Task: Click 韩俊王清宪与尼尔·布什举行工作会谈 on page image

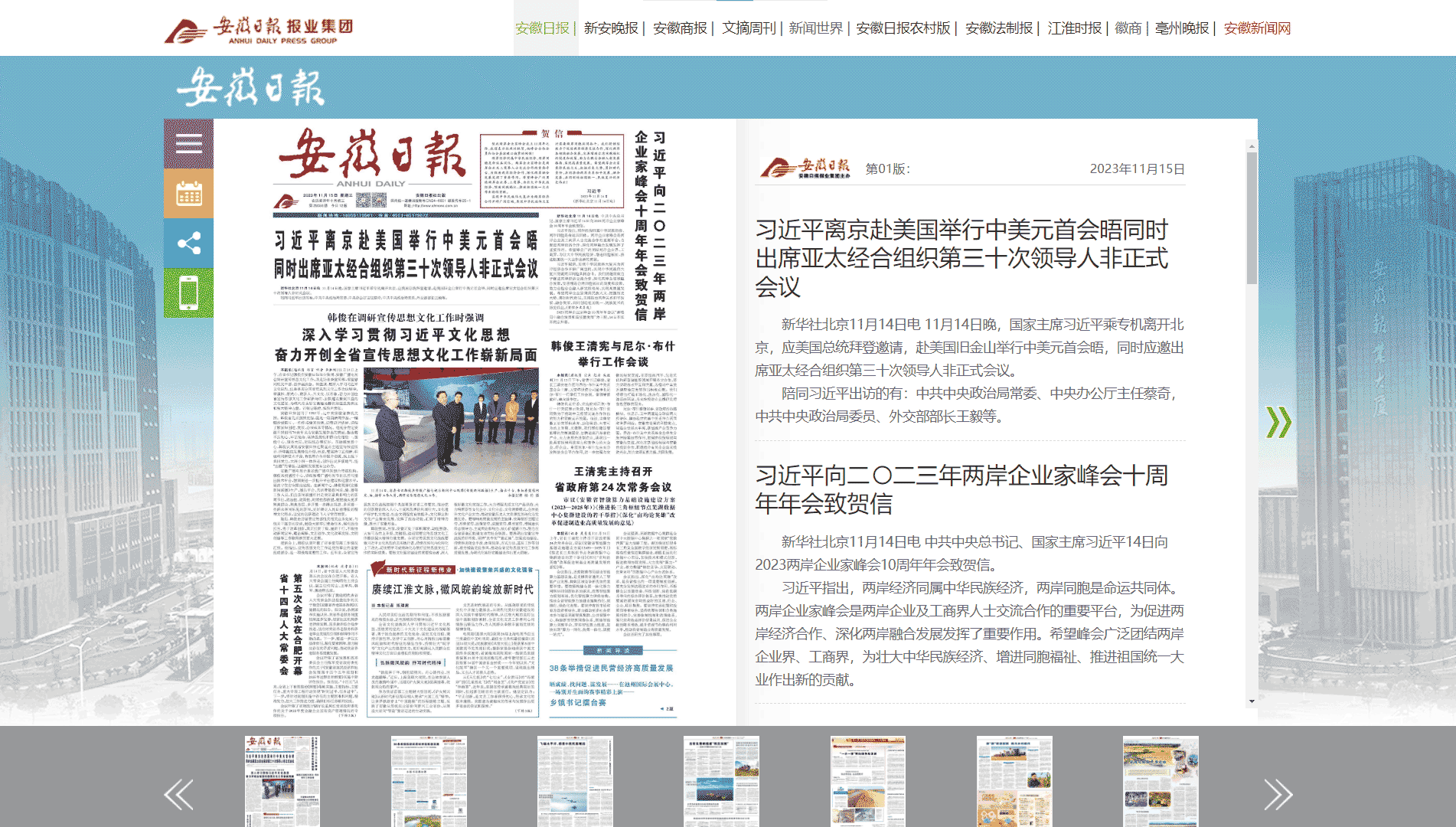Action: click(x=613, y=354)
